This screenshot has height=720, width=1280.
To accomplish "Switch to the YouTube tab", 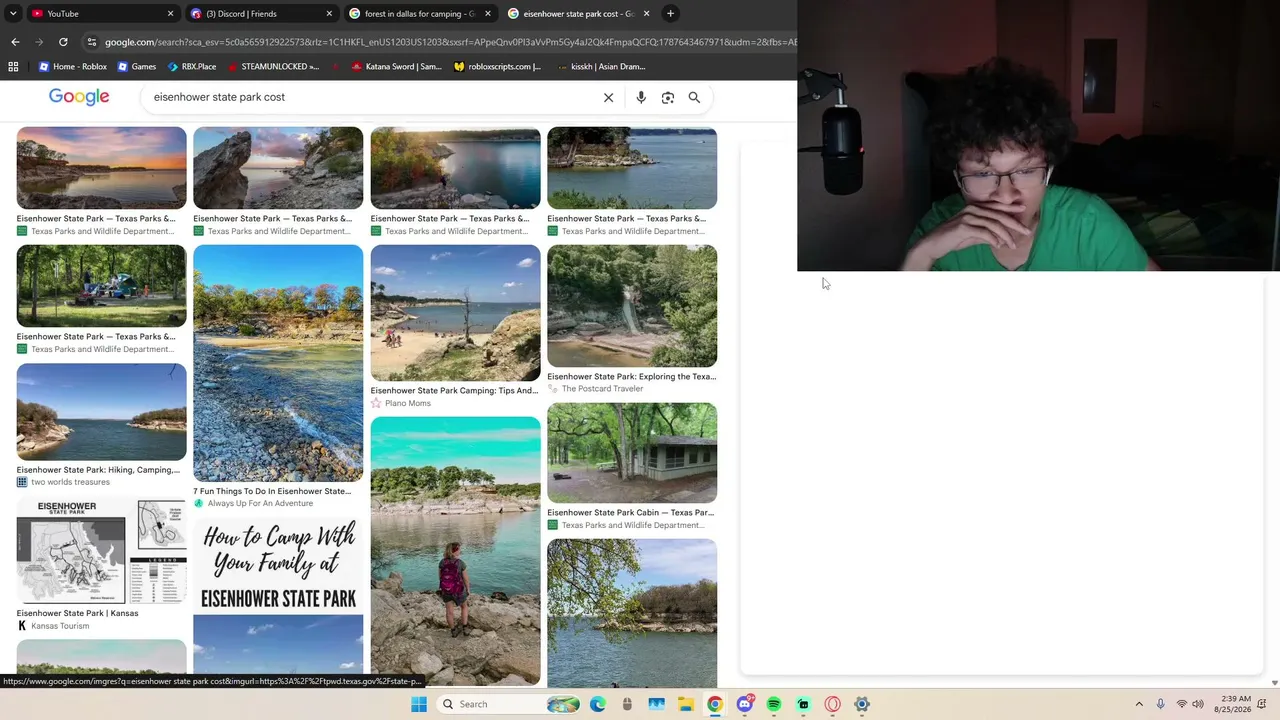I will coord(101,14).
